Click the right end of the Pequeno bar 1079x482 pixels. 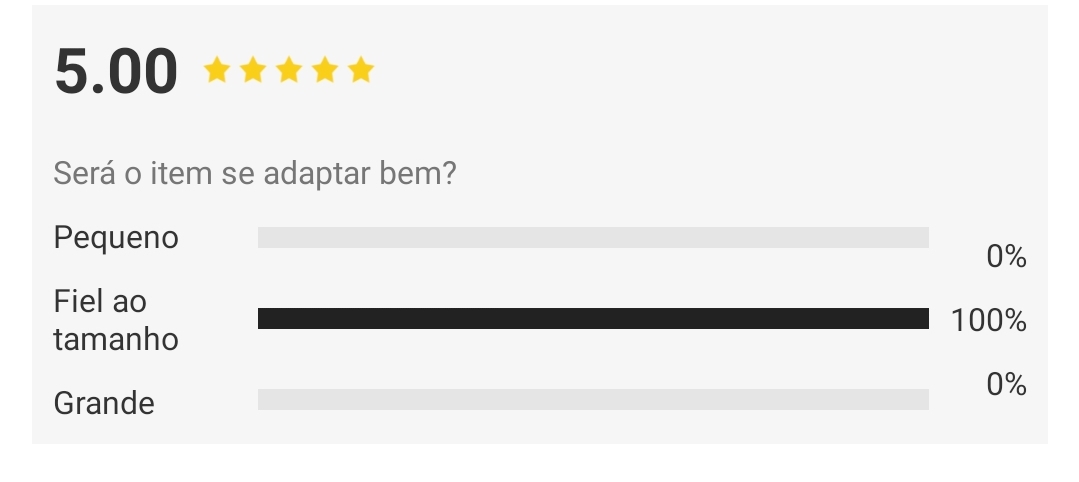click(x=924, y=238)
